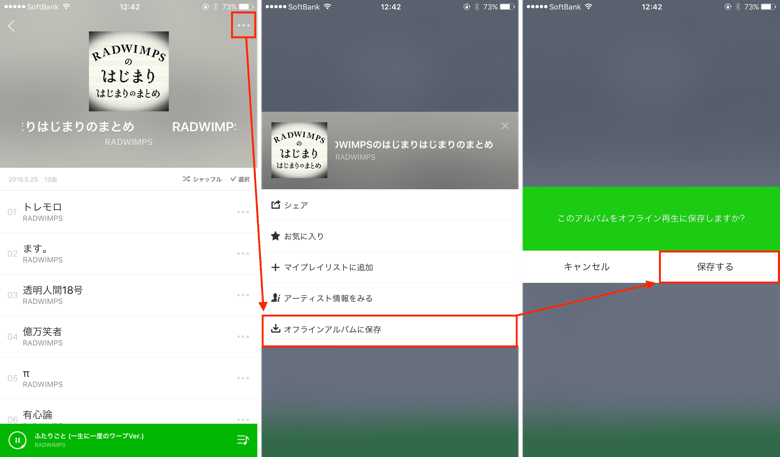Tap Wi-Fi icon in left status bar

tap(66, 7)
